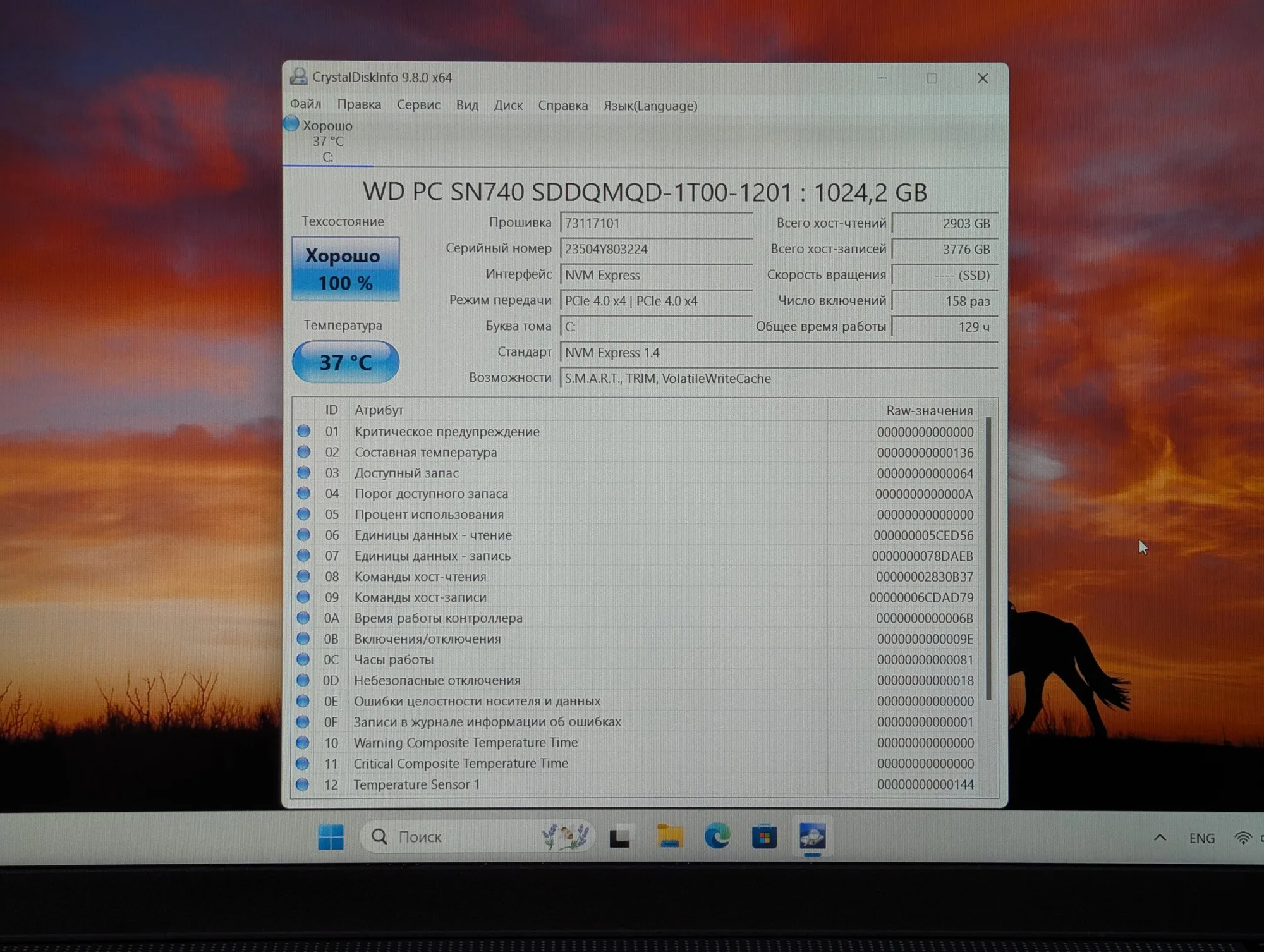Click the CrystalDiskInfo title bar app icon

coord(298,77)
